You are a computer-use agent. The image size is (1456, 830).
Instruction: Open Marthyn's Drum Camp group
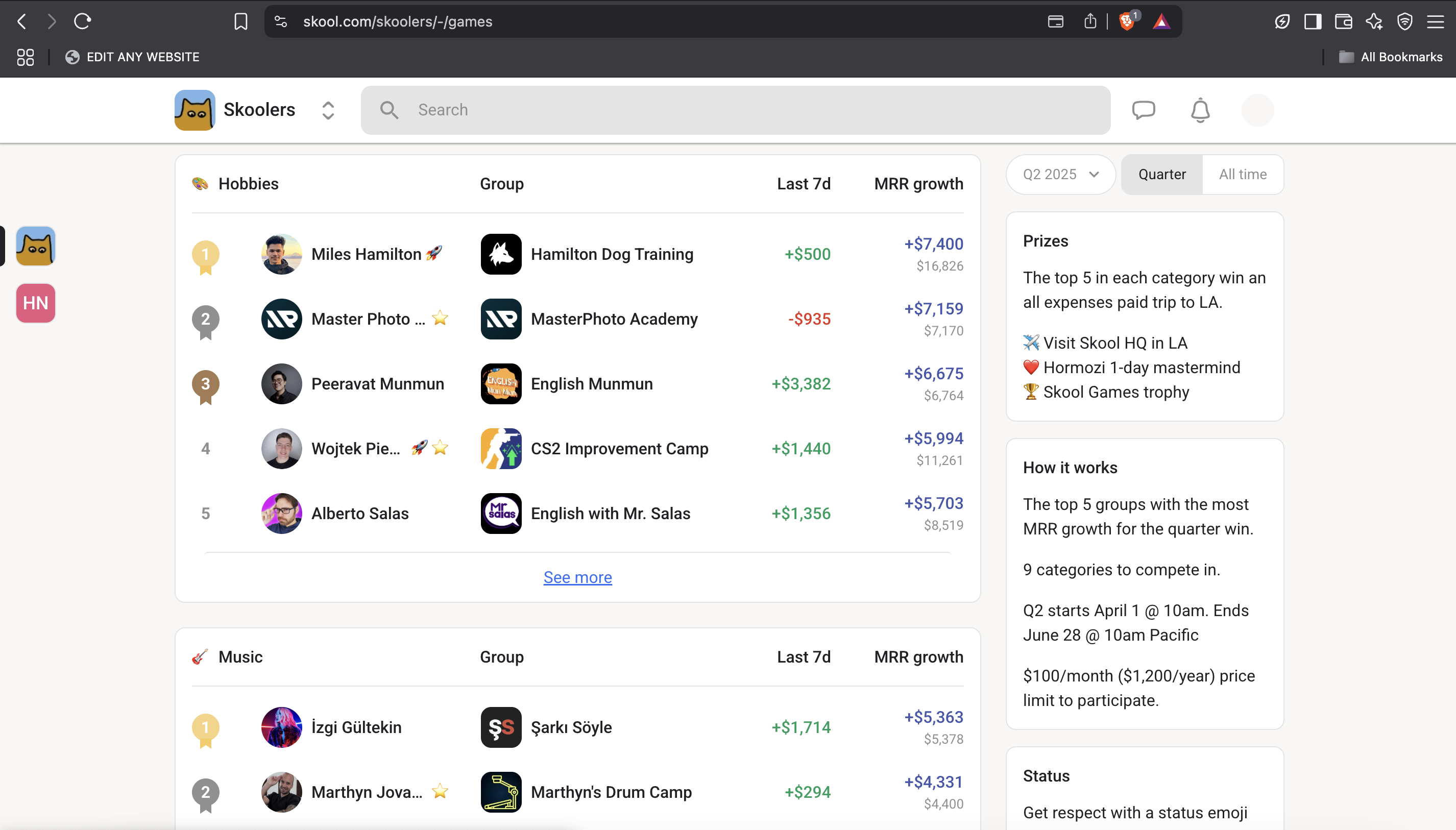point(611,792)
